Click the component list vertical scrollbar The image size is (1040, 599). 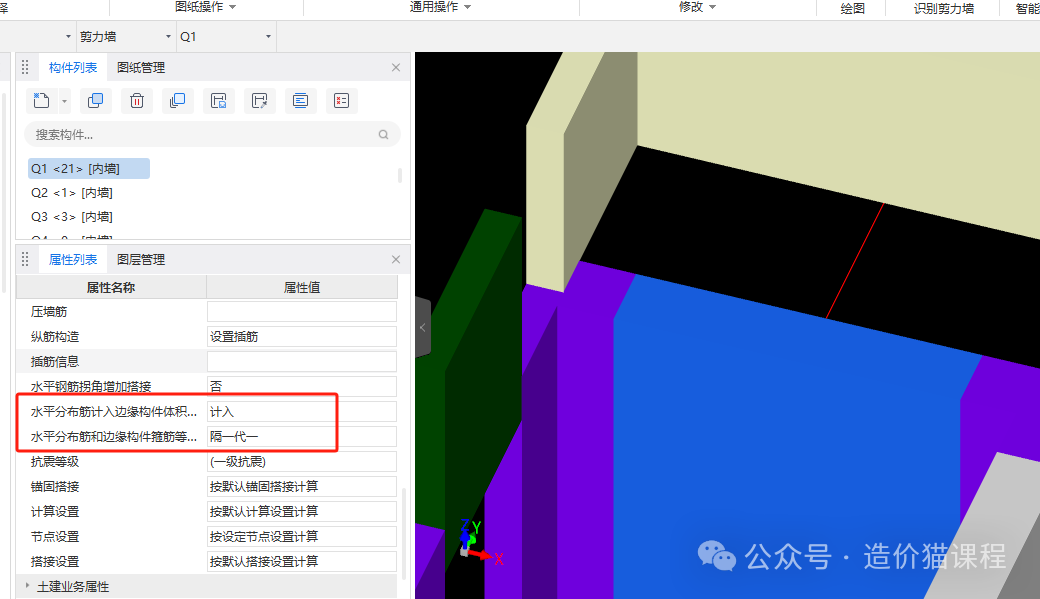[399, 175]
